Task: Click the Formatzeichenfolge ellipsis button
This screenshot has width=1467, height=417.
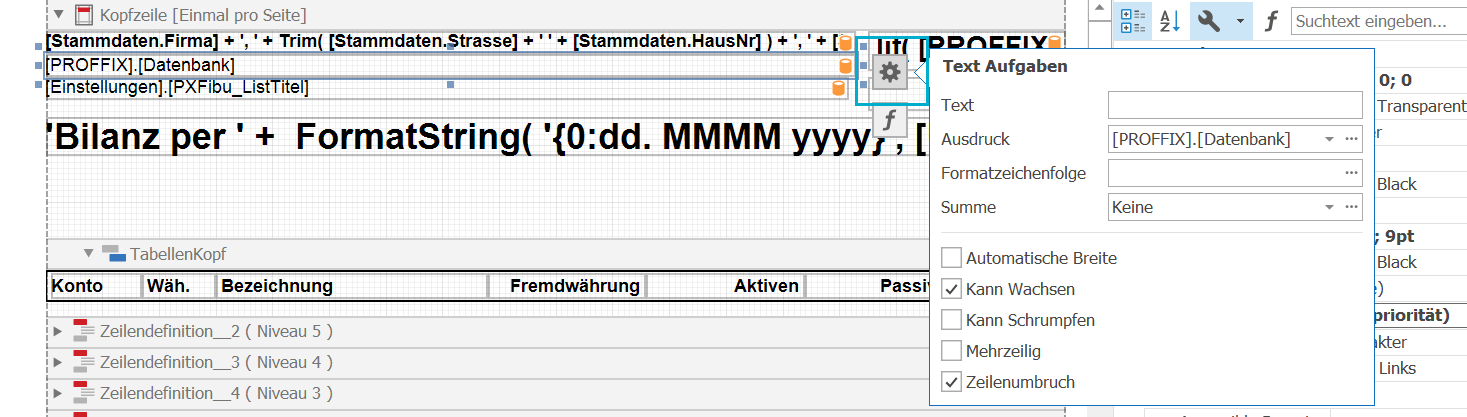Action: pyautogui.click(x=1351, y=173)
